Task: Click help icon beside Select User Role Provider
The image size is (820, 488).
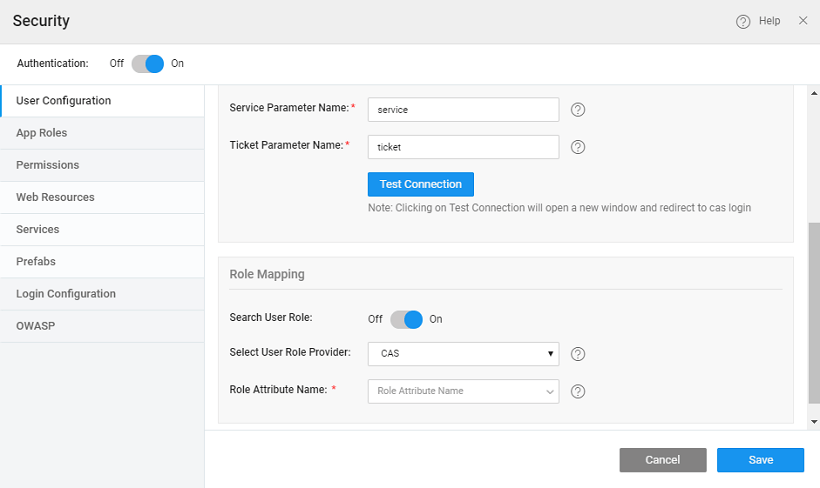Action: click(577, 354)
